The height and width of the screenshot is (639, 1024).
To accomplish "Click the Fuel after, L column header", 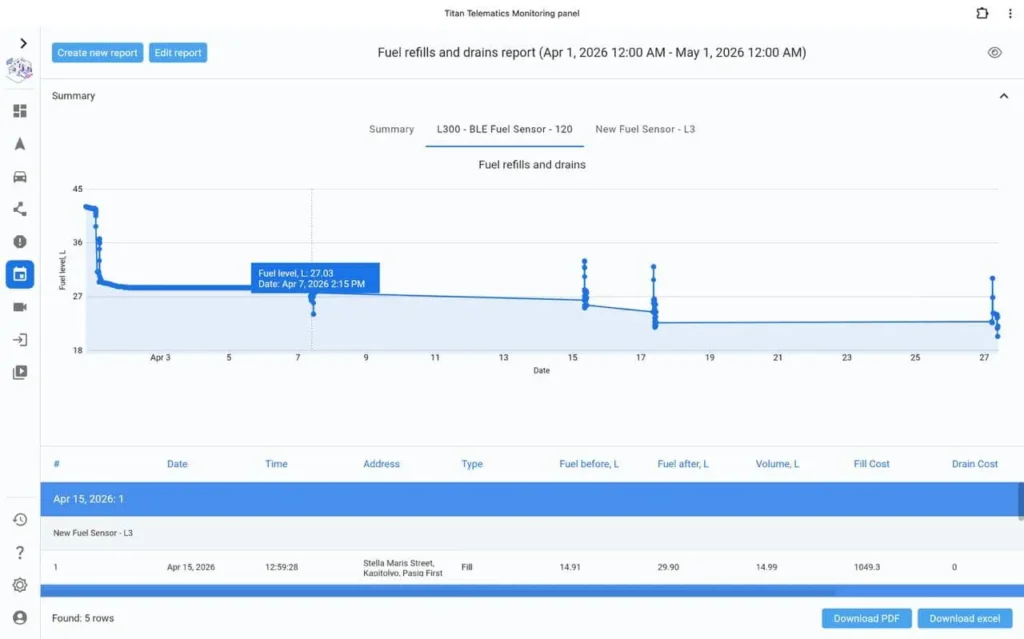I will pyautogui.click(x=682, y=464).
